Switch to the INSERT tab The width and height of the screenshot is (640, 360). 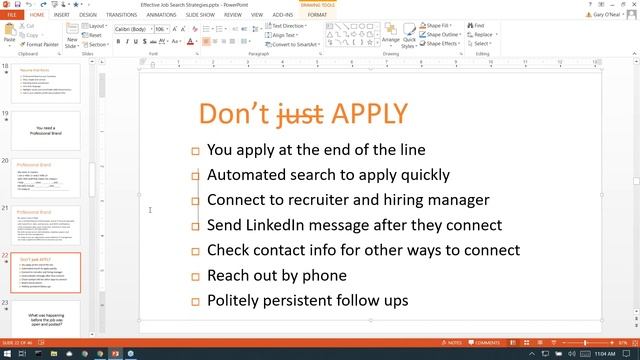tap(62, 15)
